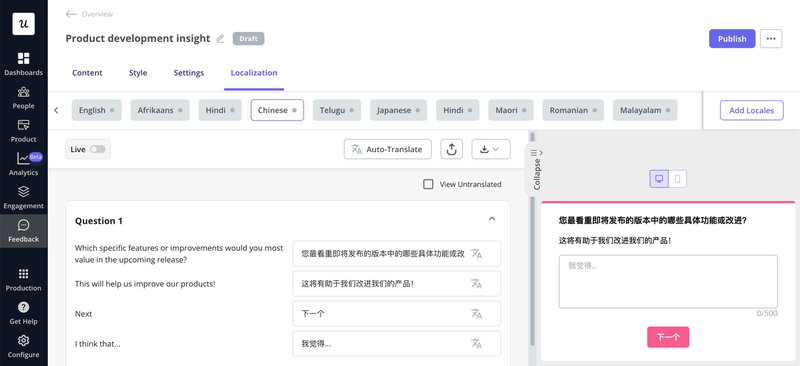Select the Maori locale

[511, 110]
